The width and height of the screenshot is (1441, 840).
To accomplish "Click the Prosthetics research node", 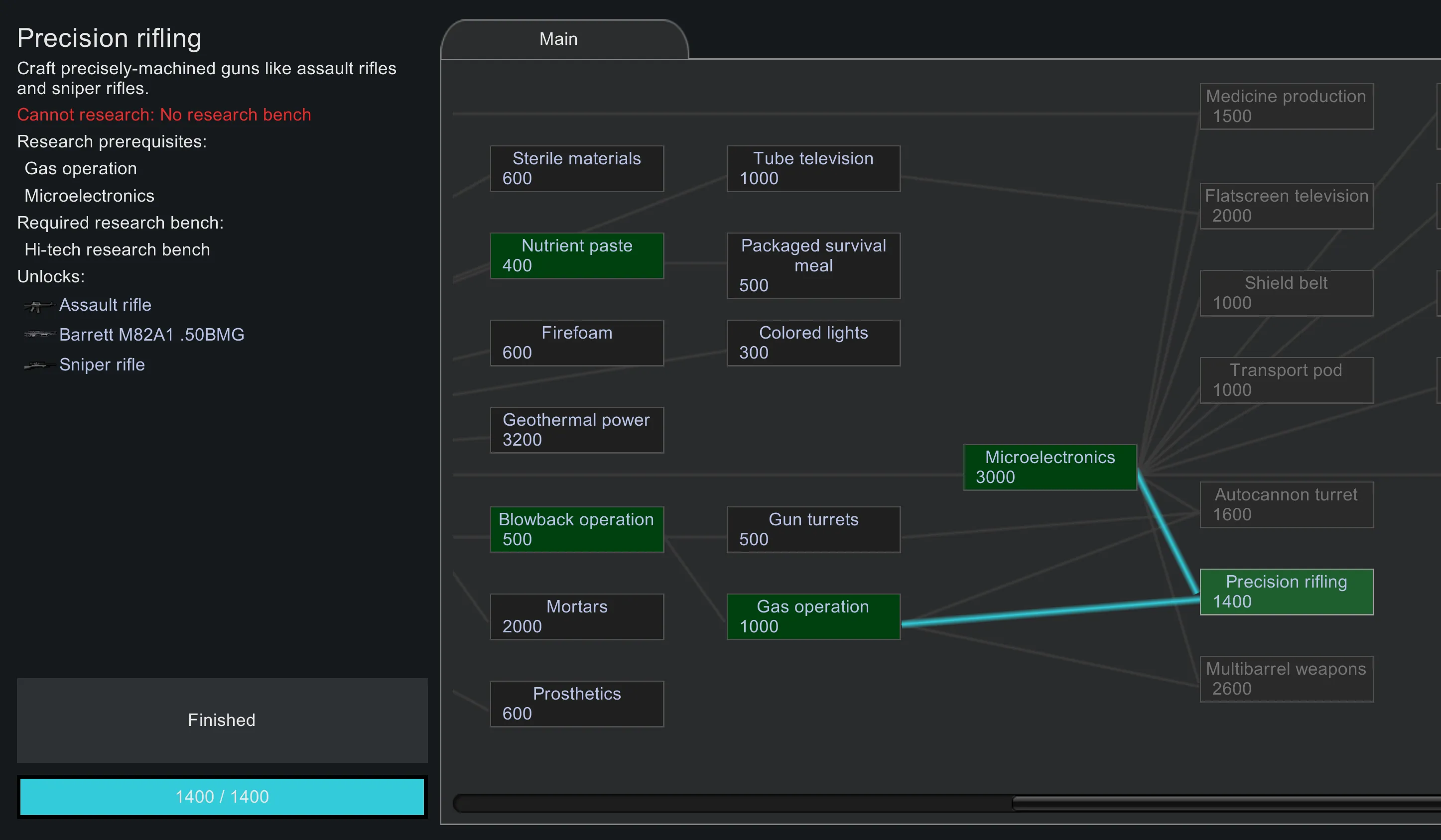I will pyautogui.click(x=576, y=704).
